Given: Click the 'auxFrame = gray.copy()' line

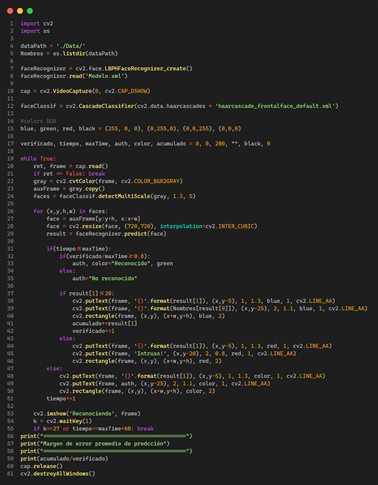Looking at the screenshot, I should (x=69, y=189).
